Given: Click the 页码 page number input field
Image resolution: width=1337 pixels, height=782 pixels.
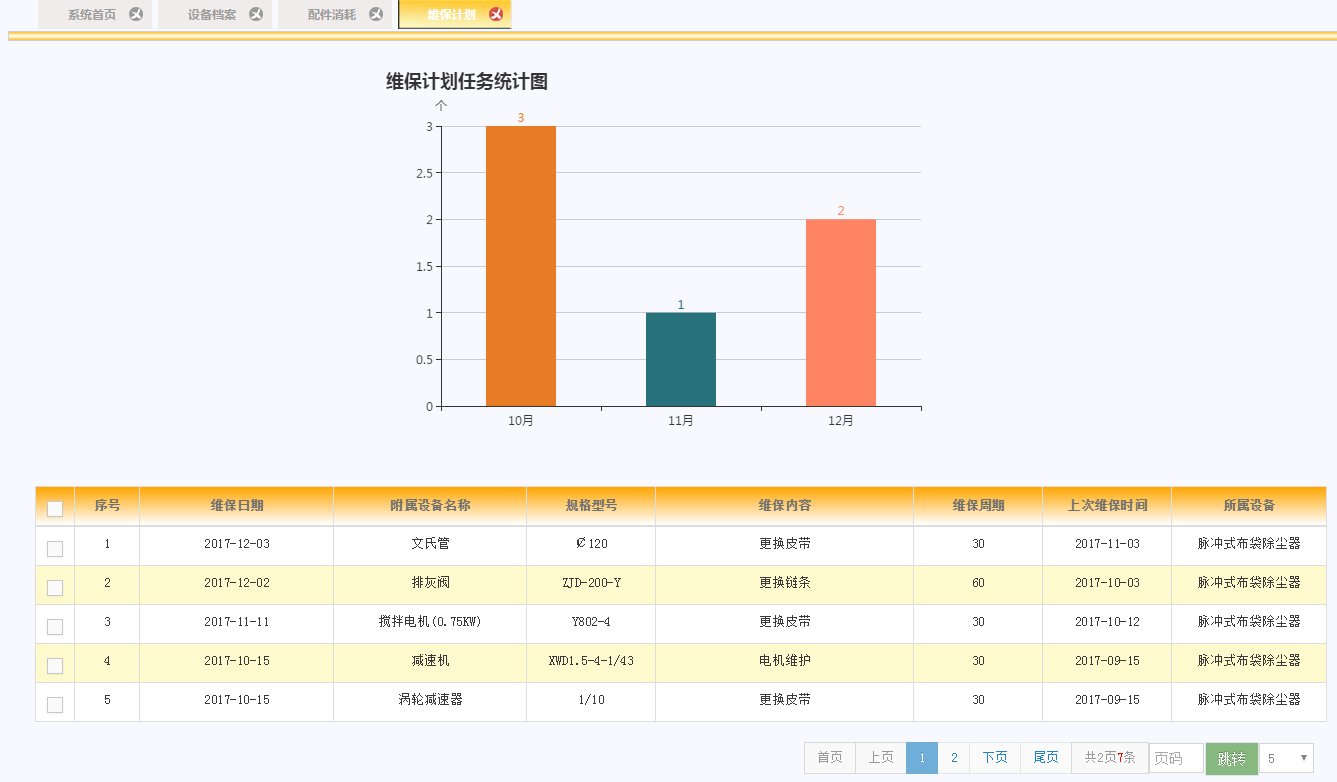Looking at the screenshot, I should point(1175,759).
